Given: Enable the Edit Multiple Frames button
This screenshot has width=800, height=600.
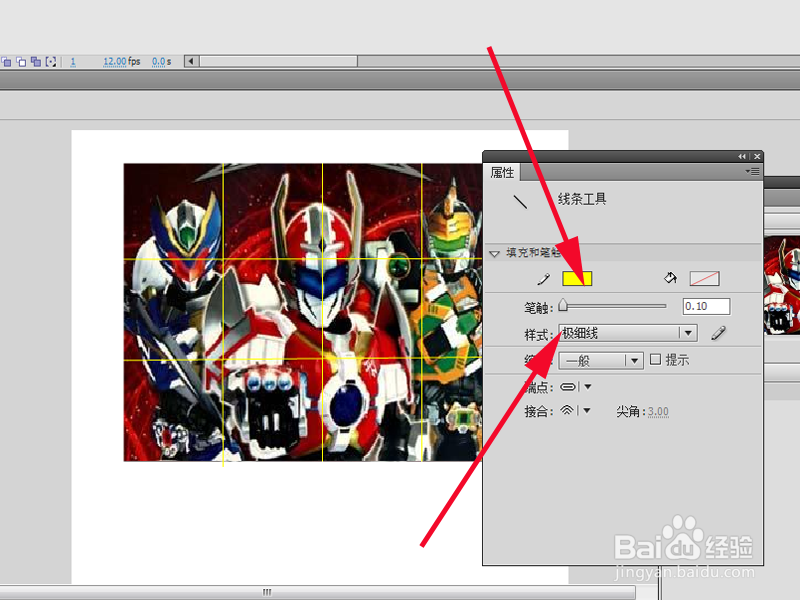Looking at the screenshot, I should point(36,62).
